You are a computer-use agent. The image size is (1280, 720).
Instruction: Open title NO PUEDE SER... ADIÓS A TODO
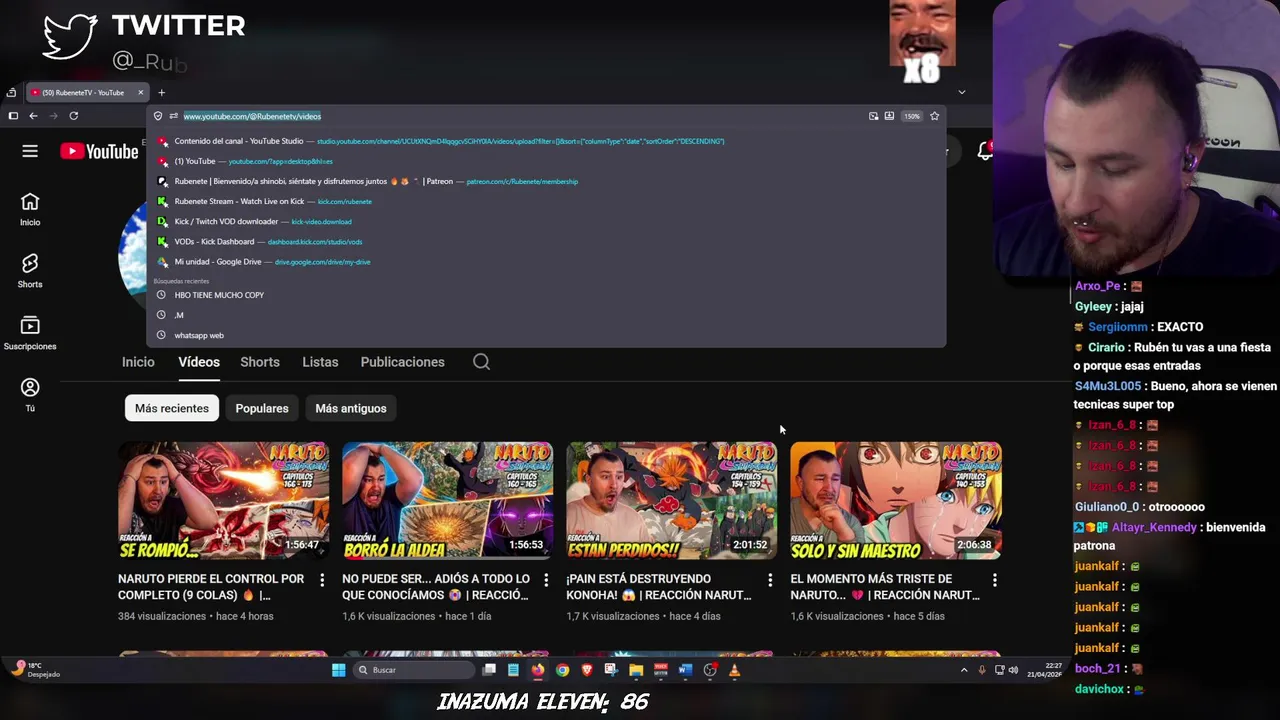tap(436, 587)
